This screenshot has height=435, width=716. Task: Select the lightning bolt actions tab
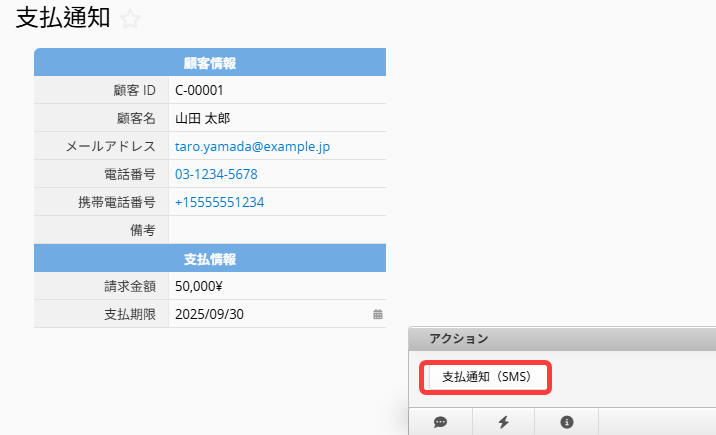(x=503, y=422)
